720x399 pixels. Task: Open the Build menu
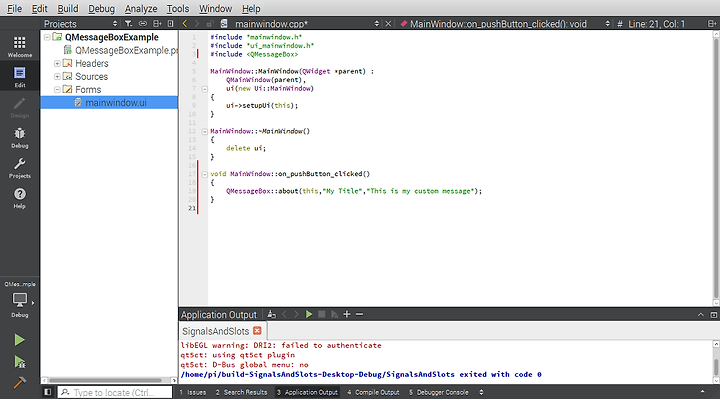pos(68,8)
